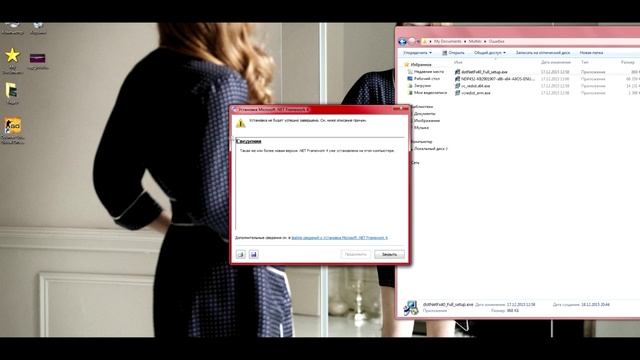
Task: Click the star icon beside Избранное
Action: coord(407,64)
